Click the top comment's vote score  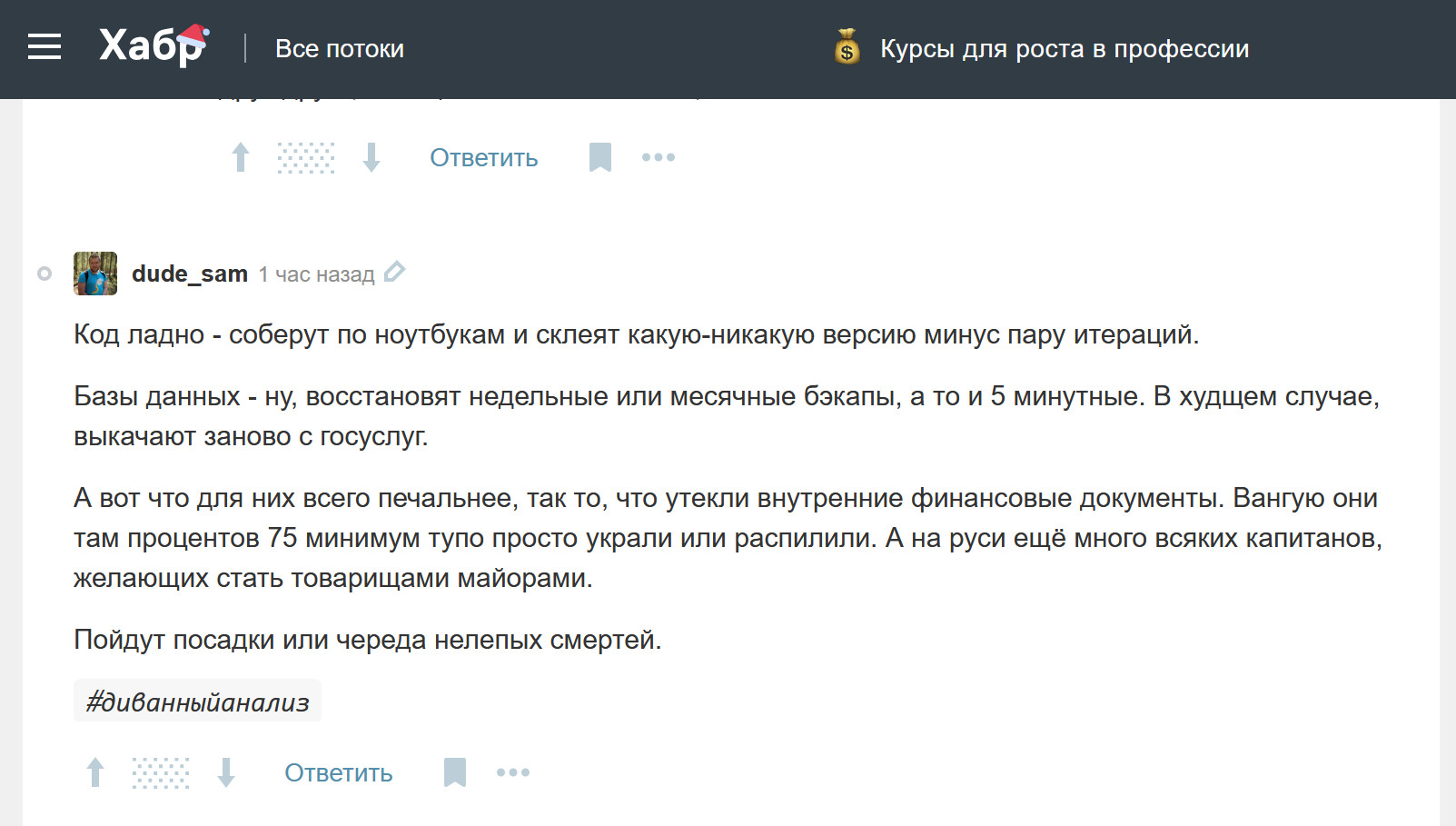[x=306, y=157]
